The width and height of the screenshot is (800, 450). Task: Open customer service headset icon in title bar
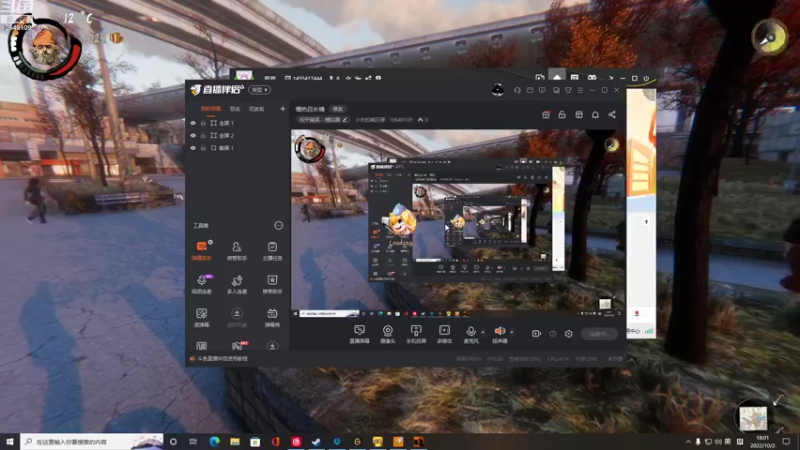[517, 90]
